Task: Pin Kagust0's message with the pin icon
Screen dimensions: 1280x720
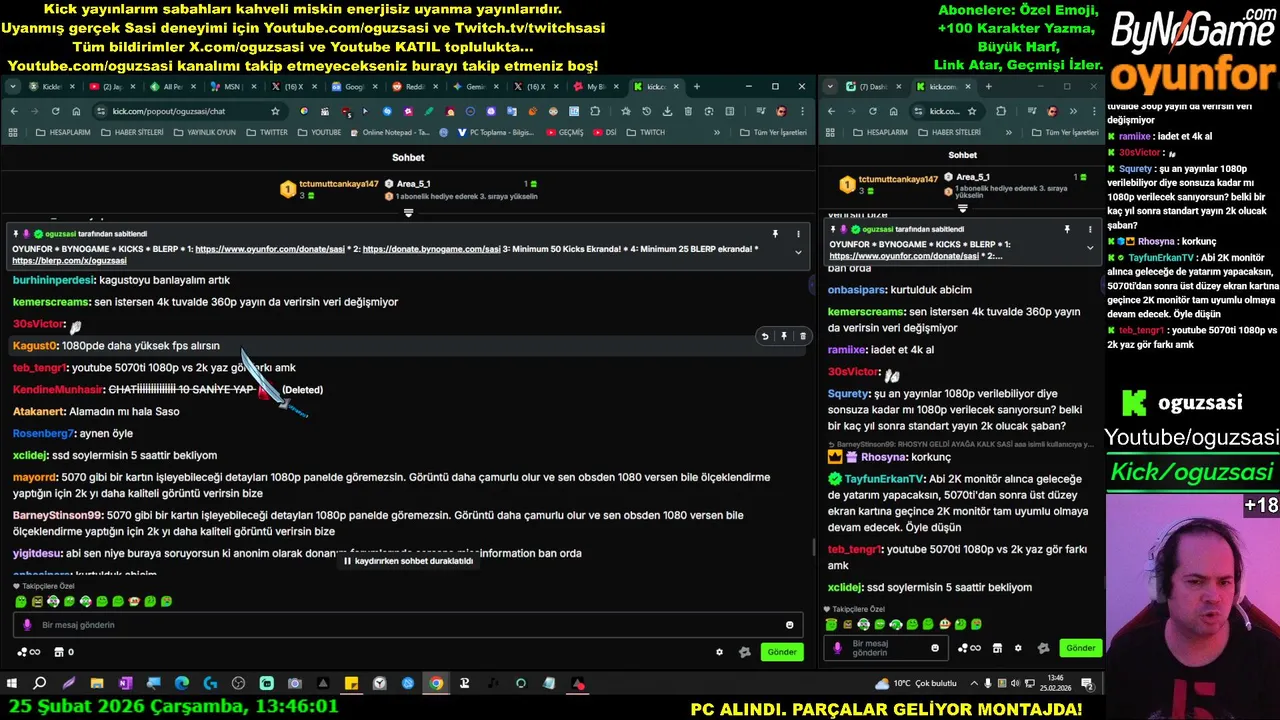Action: click(x=784, y=337)
